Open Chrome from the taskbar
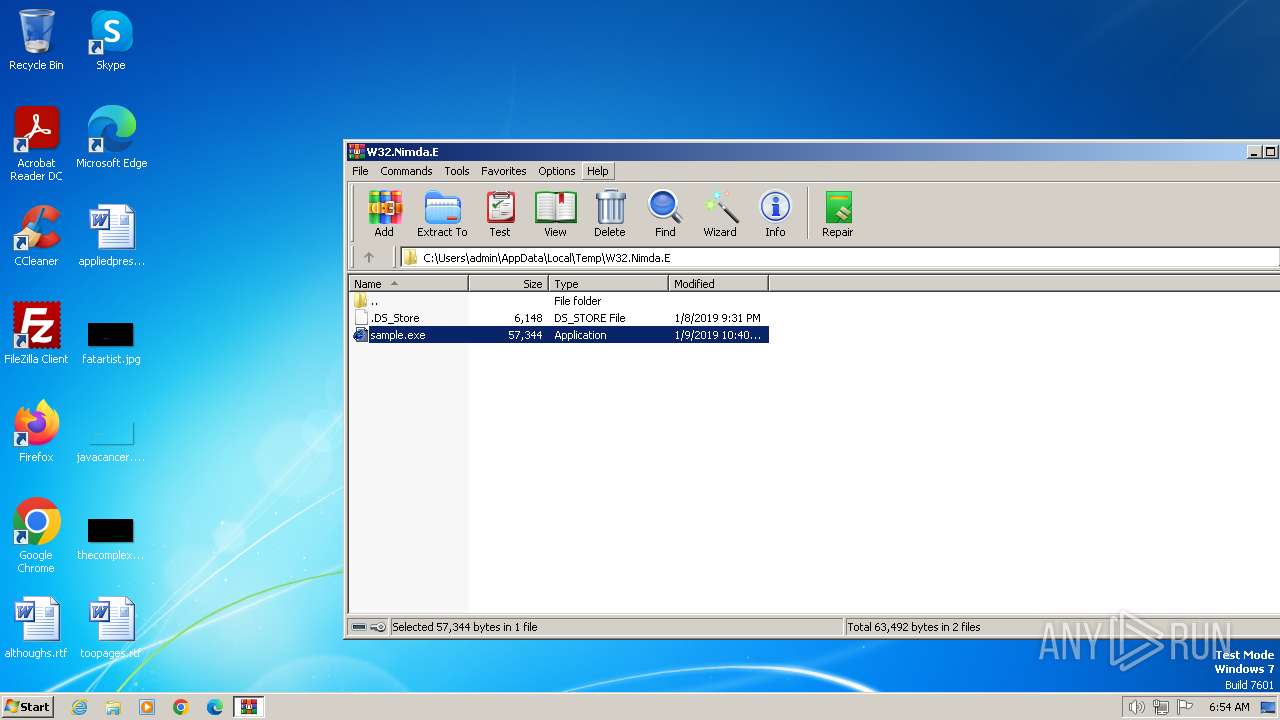Image resolution: width=1280 pixels, height=720 pixels. [181, 707]
